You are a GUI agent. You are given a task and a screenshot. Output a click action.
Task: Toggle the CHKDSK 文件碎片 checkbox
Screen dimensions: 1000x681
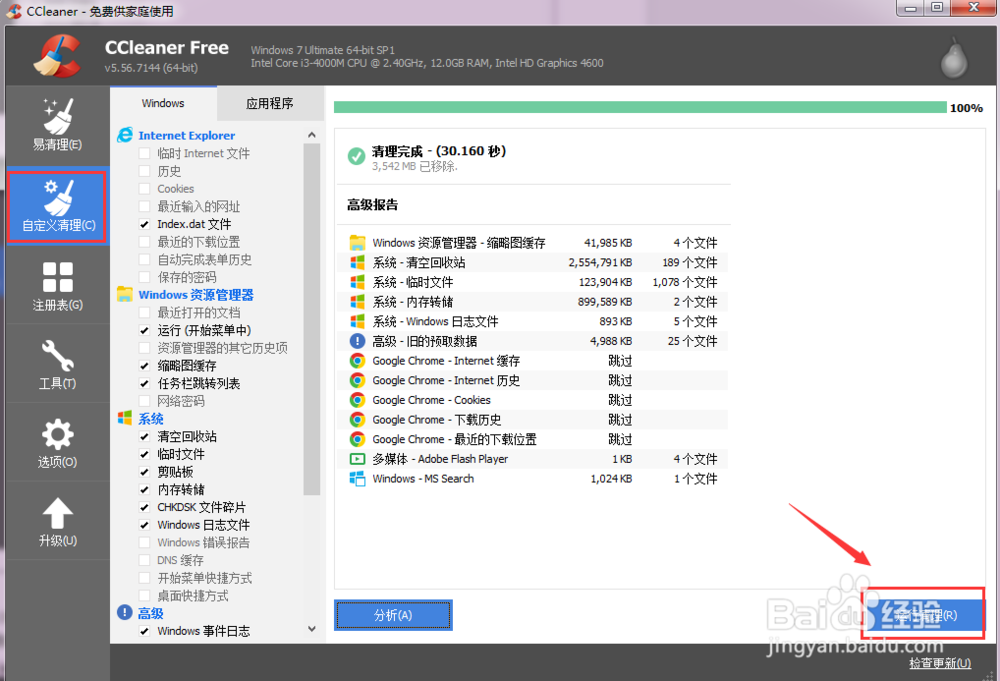(x=145, y=508)
